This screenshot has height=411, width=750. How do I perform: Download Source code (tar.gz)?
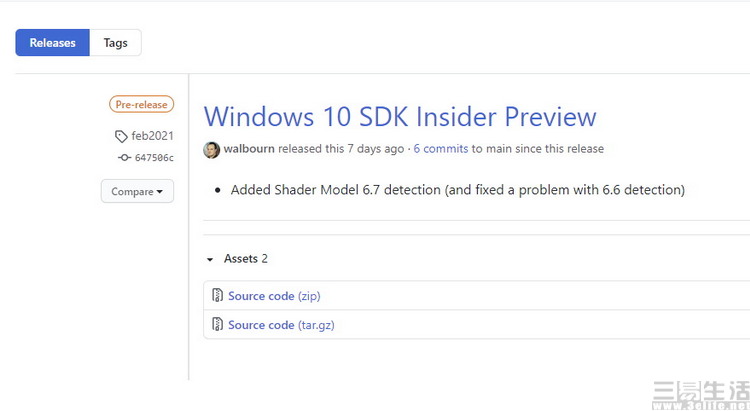click(x=281, y=325)
